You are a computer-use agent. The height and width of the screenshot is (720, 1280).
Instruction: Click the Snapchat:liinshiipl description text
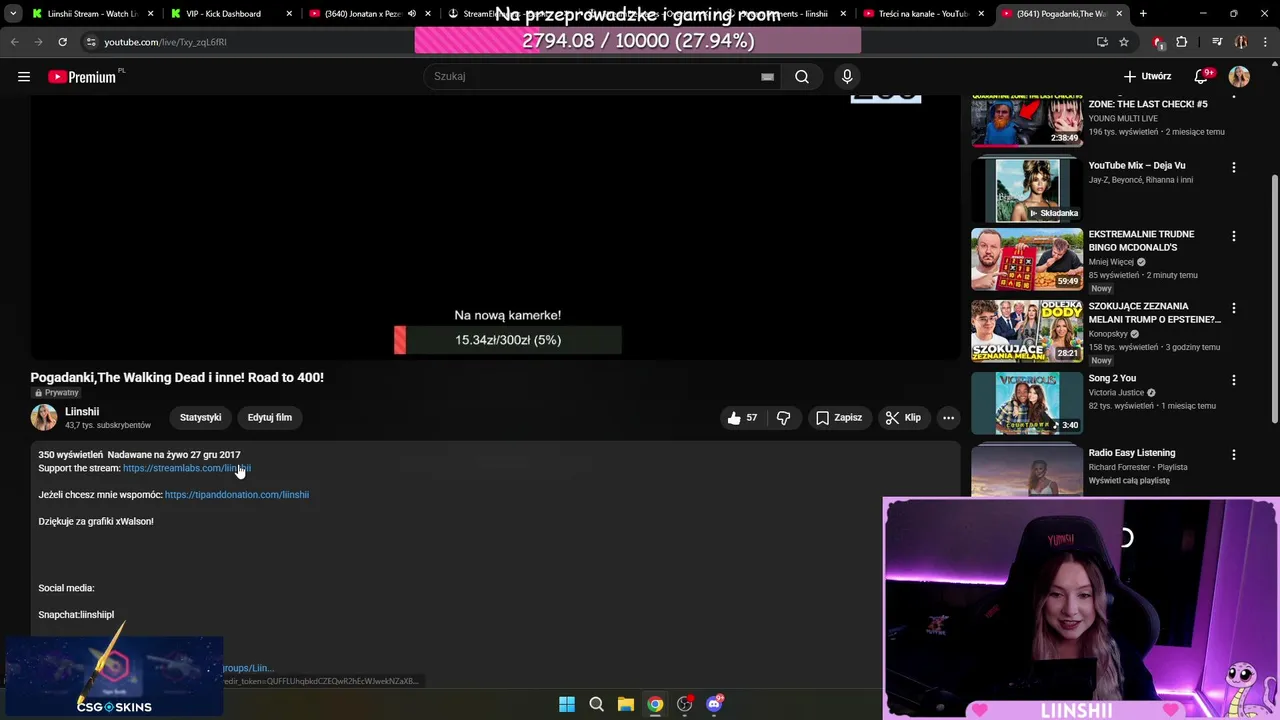click(76, 615)
